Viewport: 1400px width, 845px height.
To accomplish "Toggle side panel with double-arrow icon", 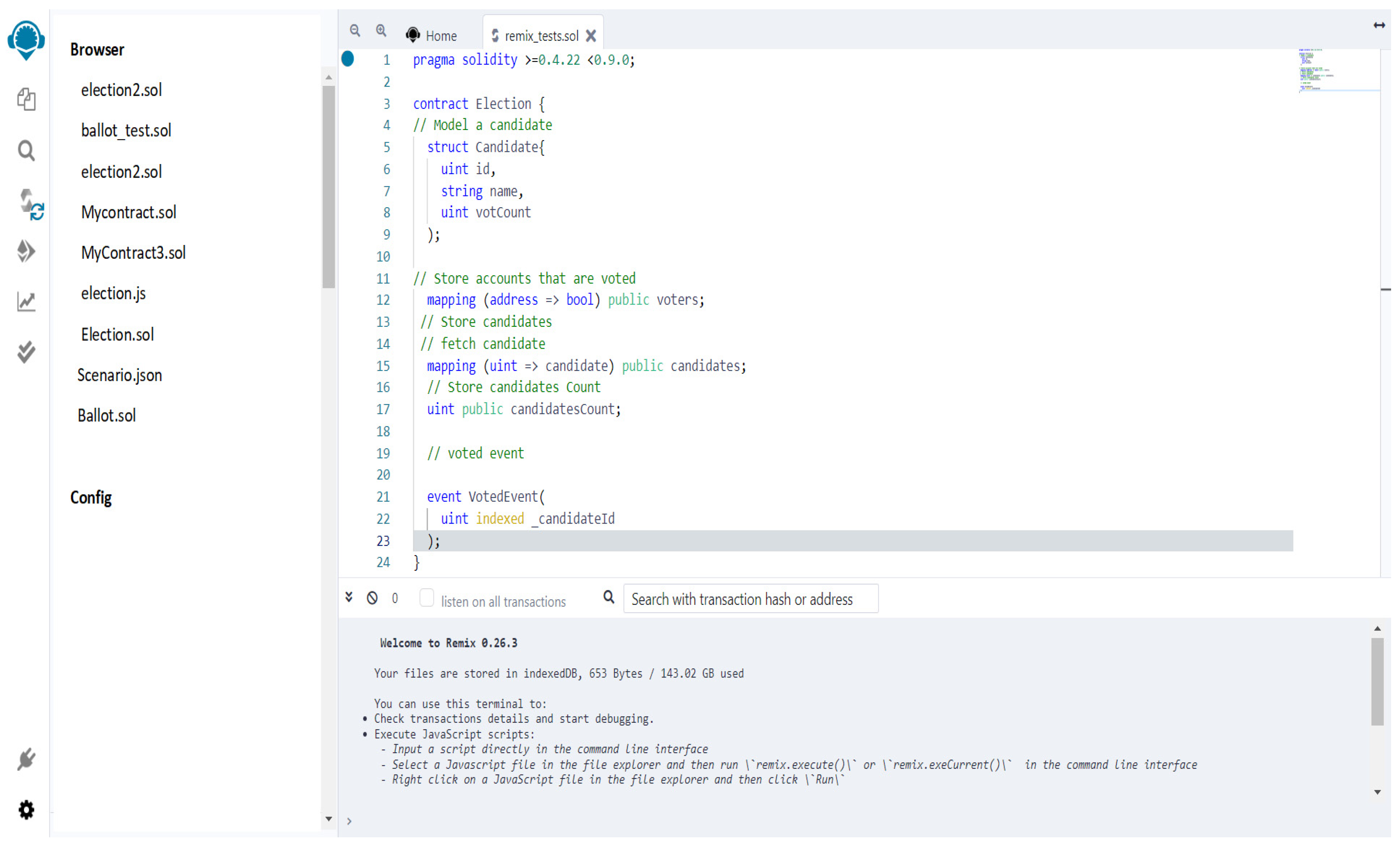I will pos(1379,25).
